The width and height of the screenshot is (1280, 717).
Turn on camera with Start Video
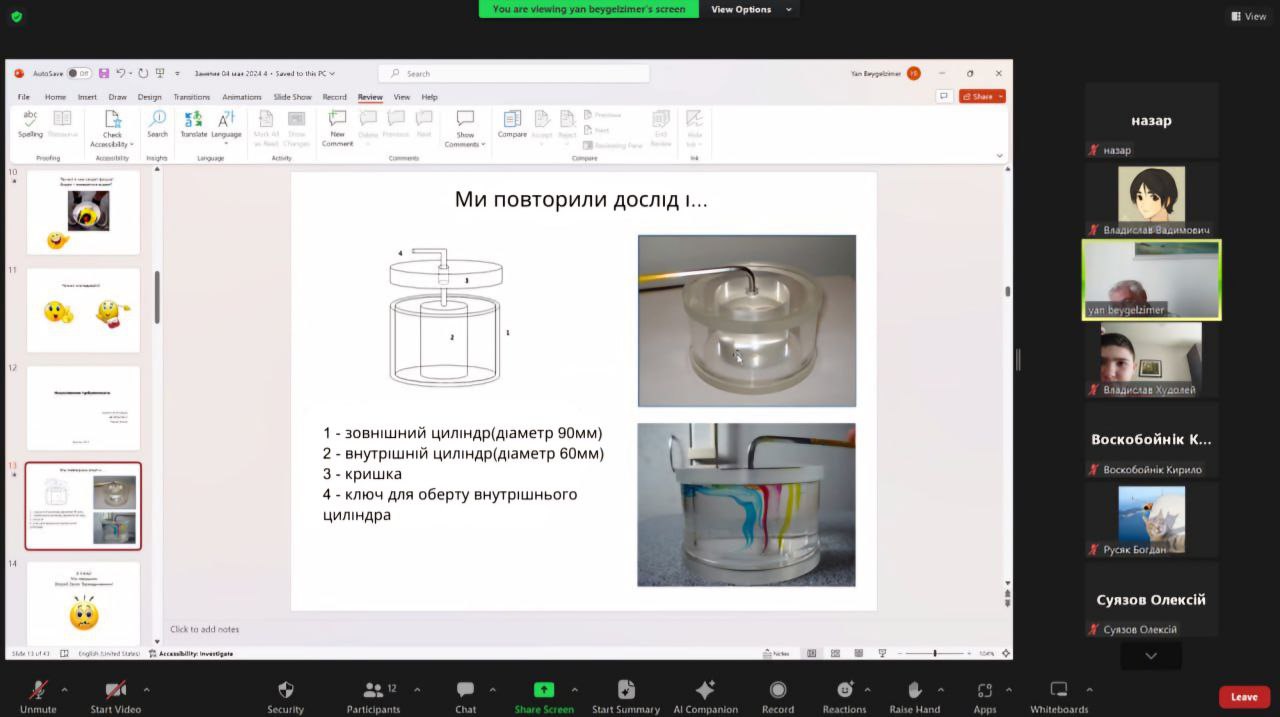[115, 690]
